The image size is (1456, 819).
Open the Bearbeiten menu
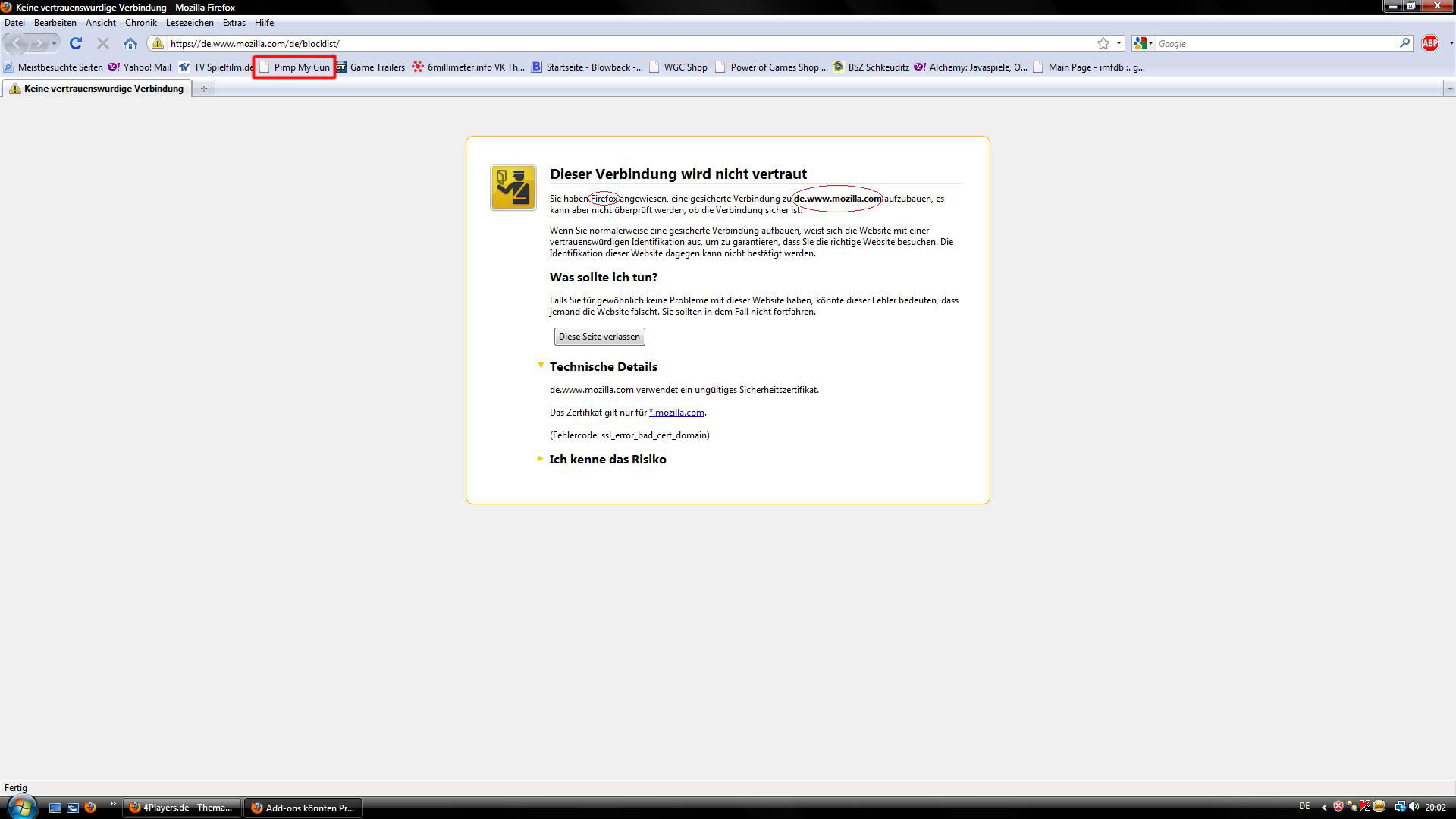(55, 23)
